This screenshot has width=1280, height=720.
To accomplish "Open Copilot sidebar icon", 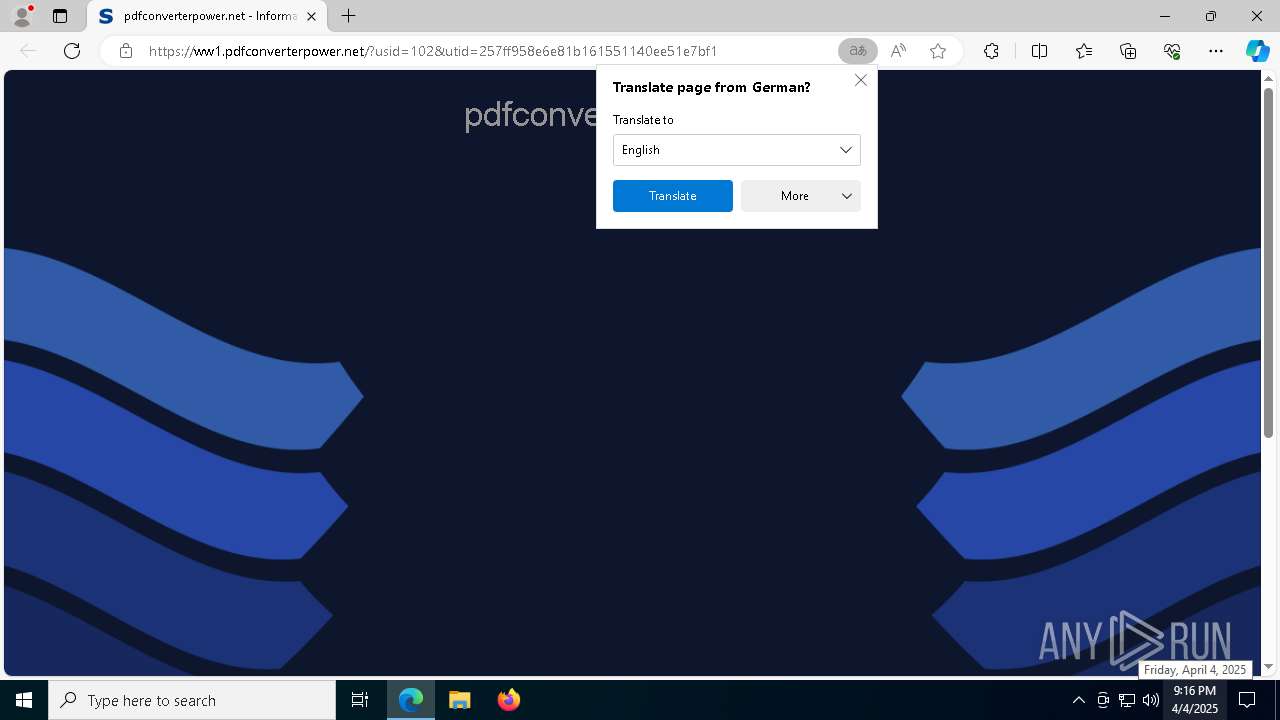I will (1257, 51).
